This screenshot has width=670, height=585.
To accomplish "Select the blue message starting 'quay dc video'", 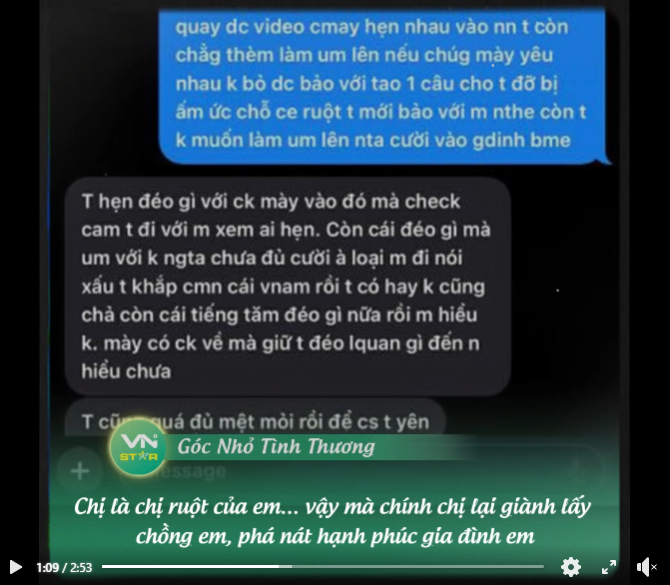I will [x=384, y=84].
